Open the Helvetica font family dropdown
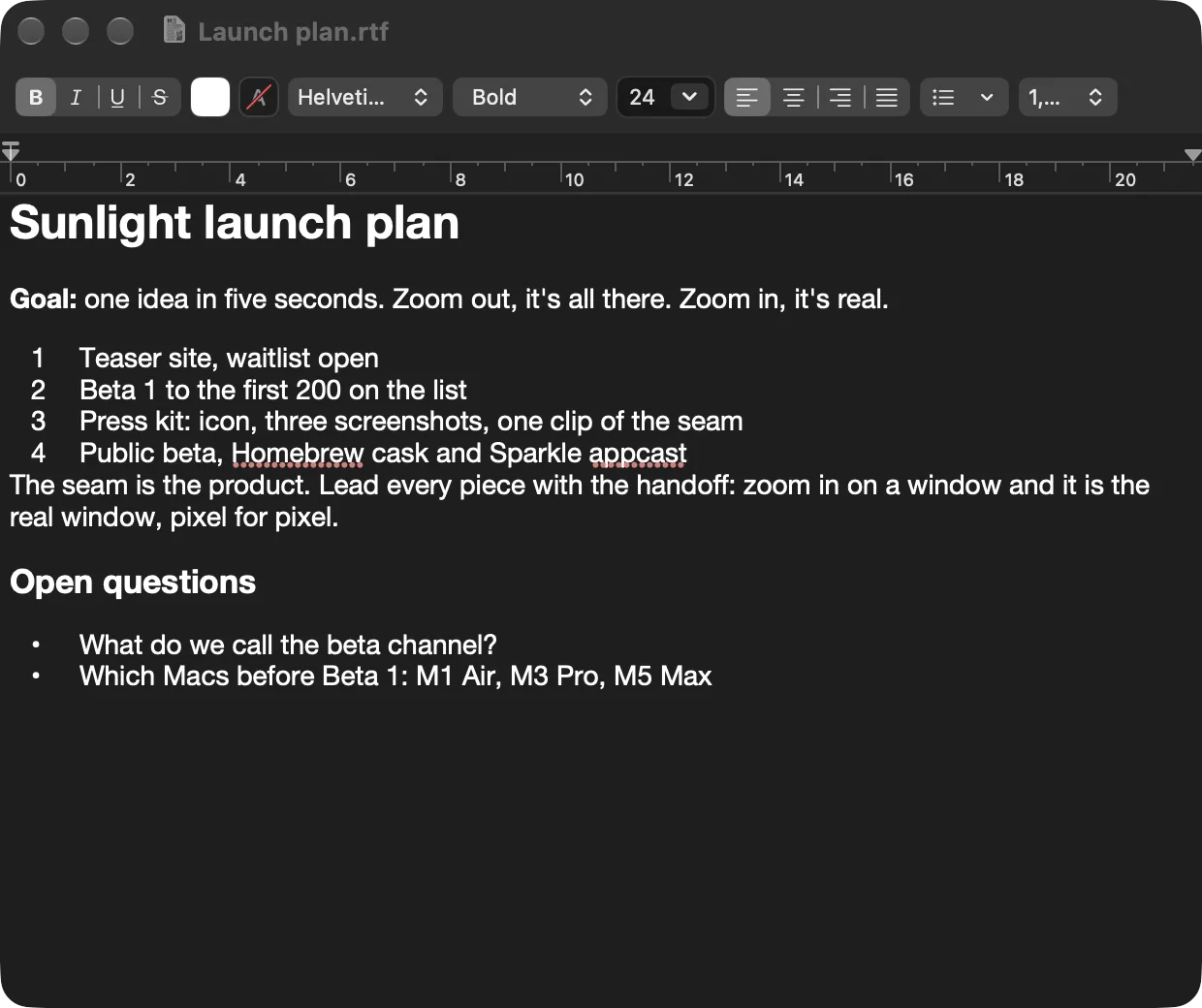This screenshot has height=1008, width=1202. pyautogui.click(x=365, y=97)
